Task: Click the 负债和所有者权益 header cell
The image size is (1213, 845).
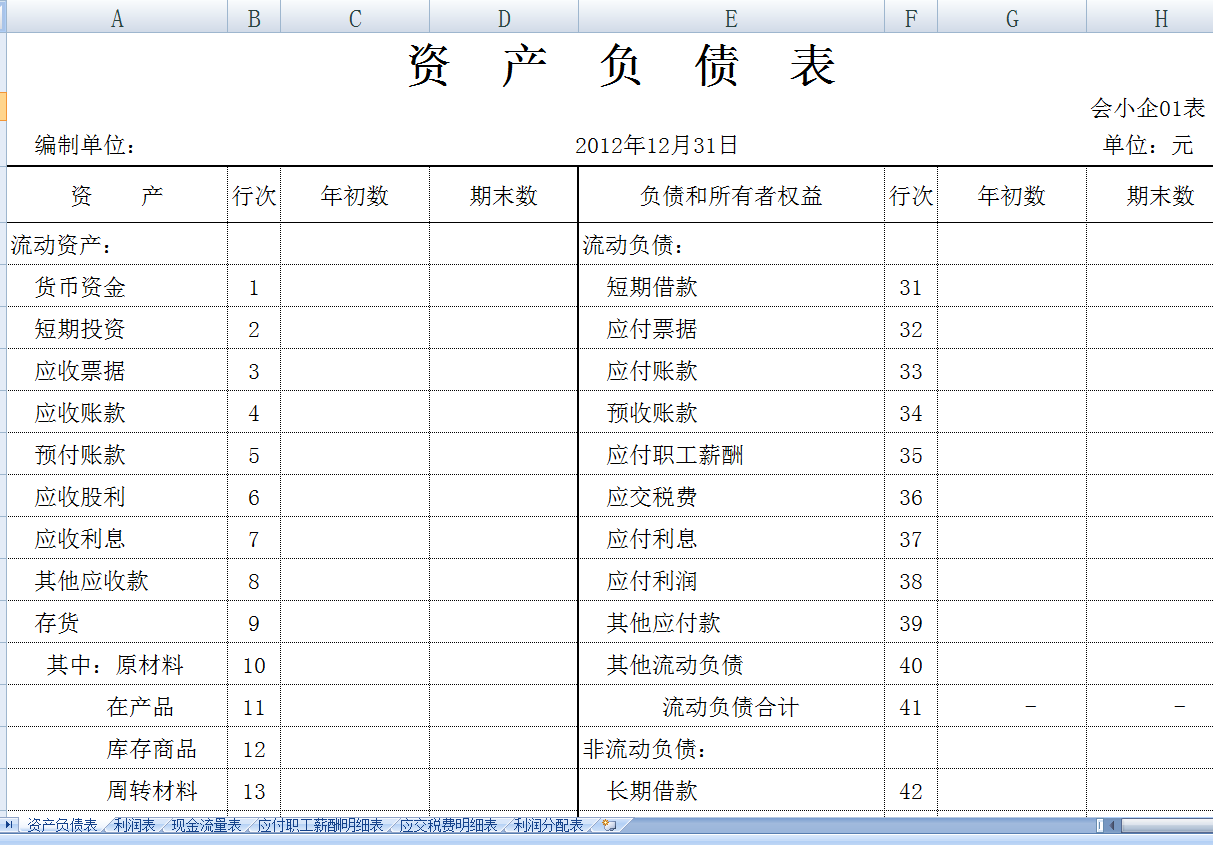Action: tap(731, 196)
